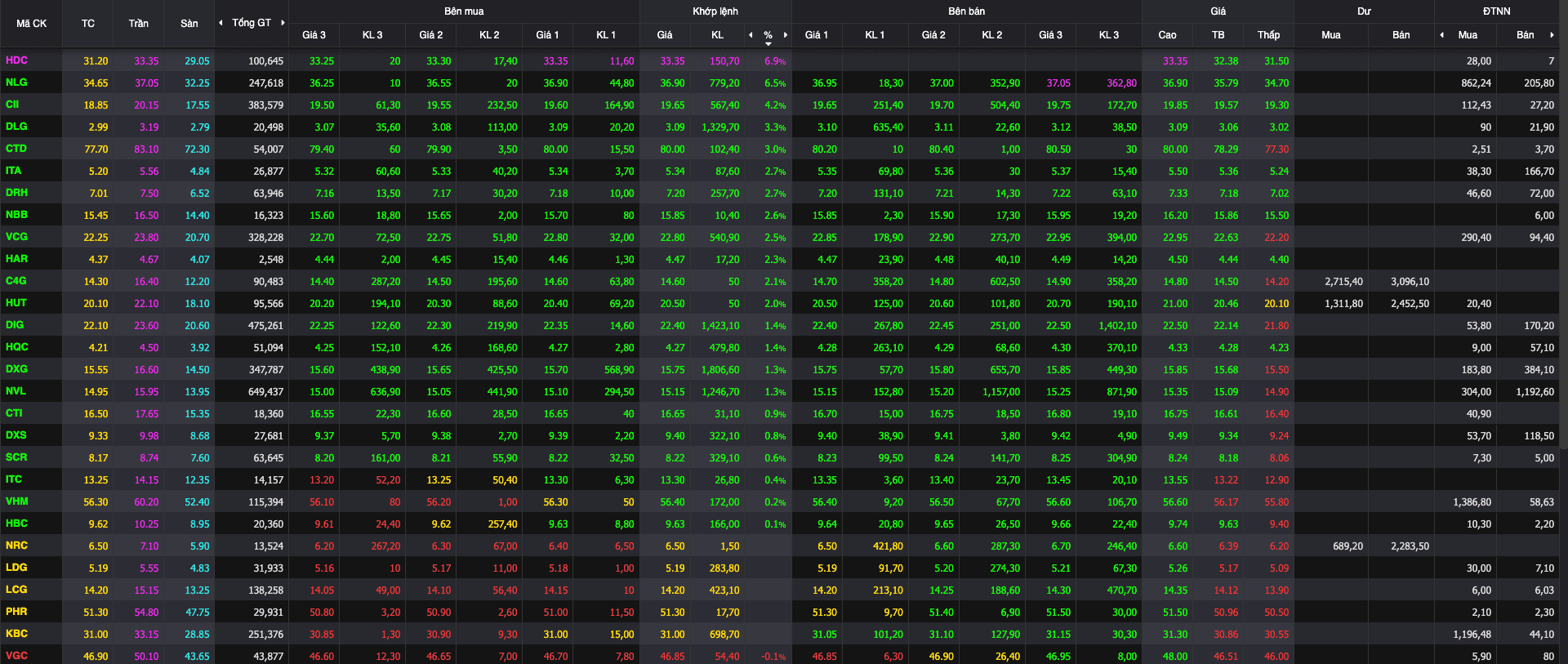Click Bán header under ĐTNN group

click(1525, 35)
